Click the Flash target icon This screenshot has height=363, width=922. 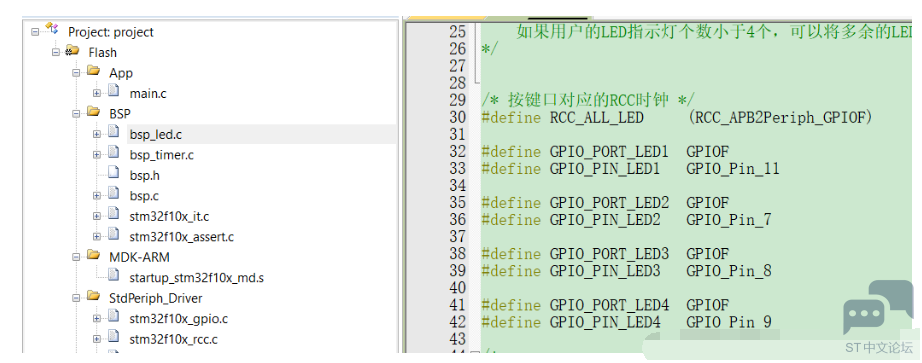[73, 51]
